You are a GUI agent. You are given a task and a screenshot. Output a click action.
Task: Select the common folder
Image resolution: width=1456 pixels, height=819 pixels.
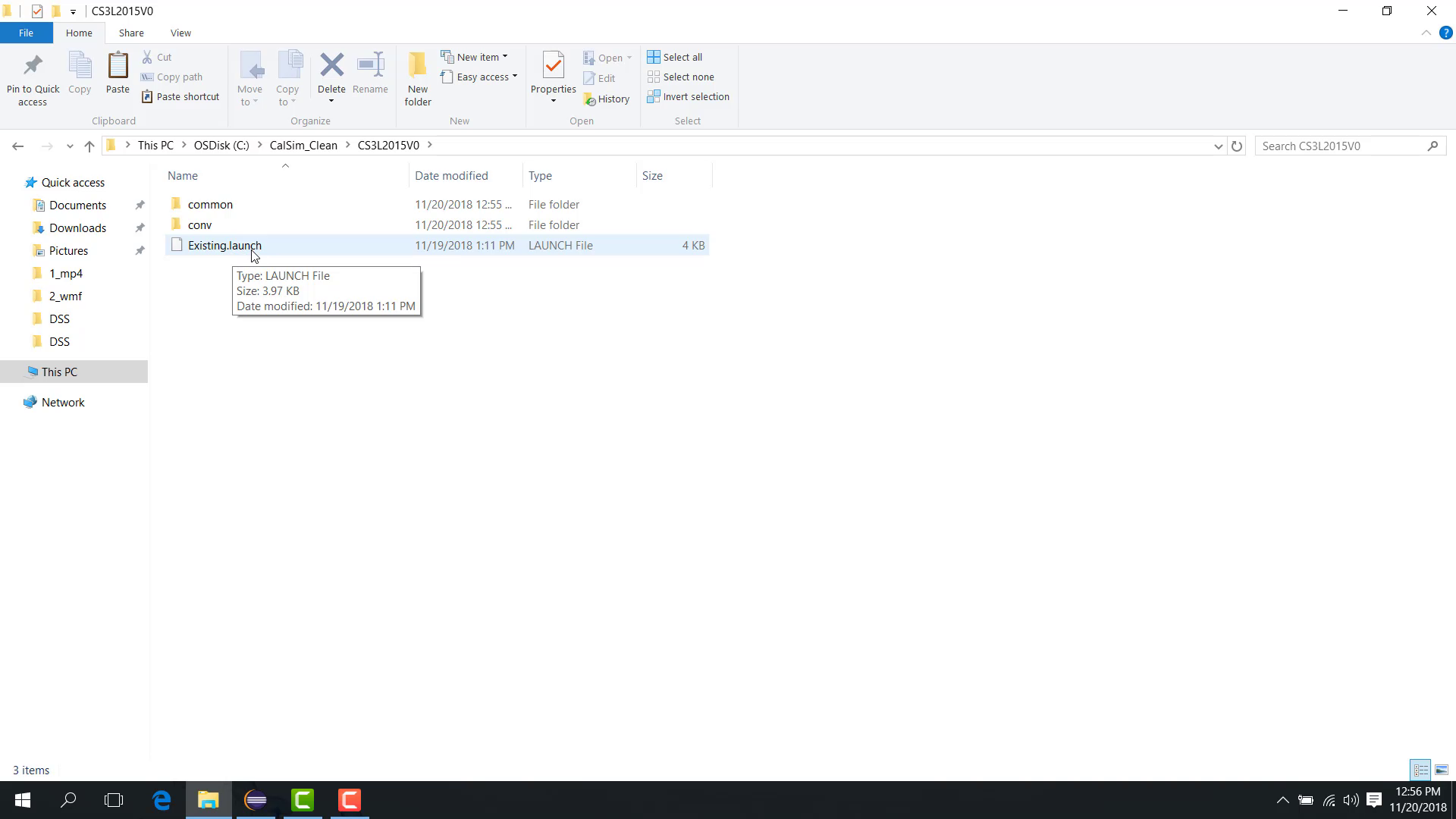click(437, 204)
